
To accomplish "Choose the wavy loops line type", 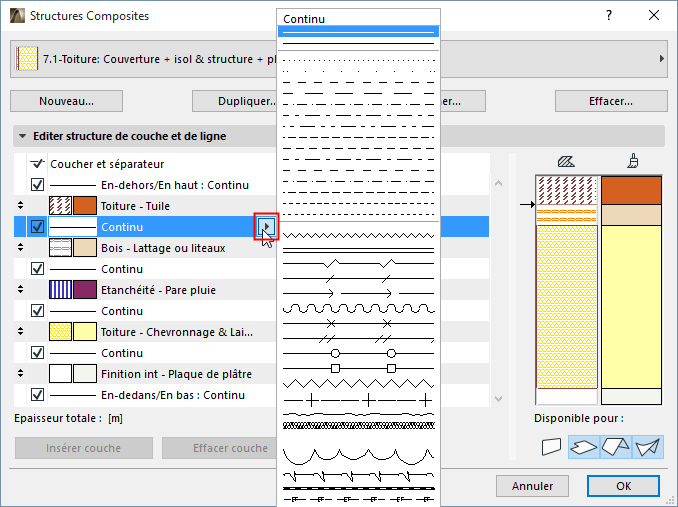I will 358,309.
